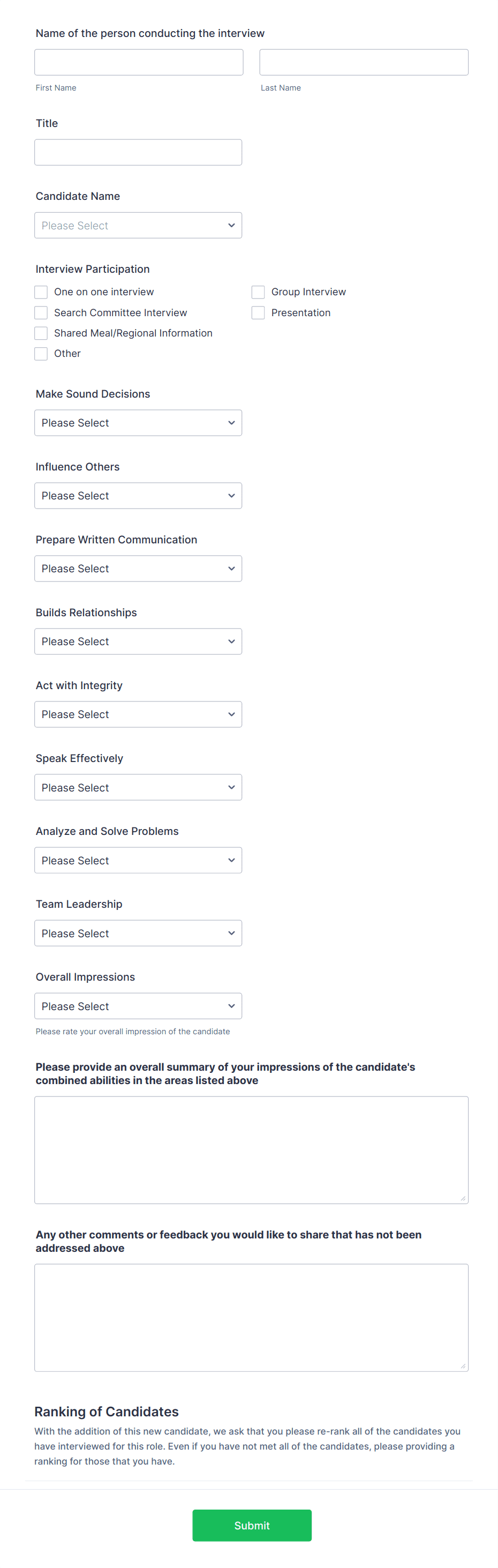Image resolution: width=498 pixels, height=1568 pixels.
Task: Check the Search Committee Interview option
Action: (x=41, y=312)
